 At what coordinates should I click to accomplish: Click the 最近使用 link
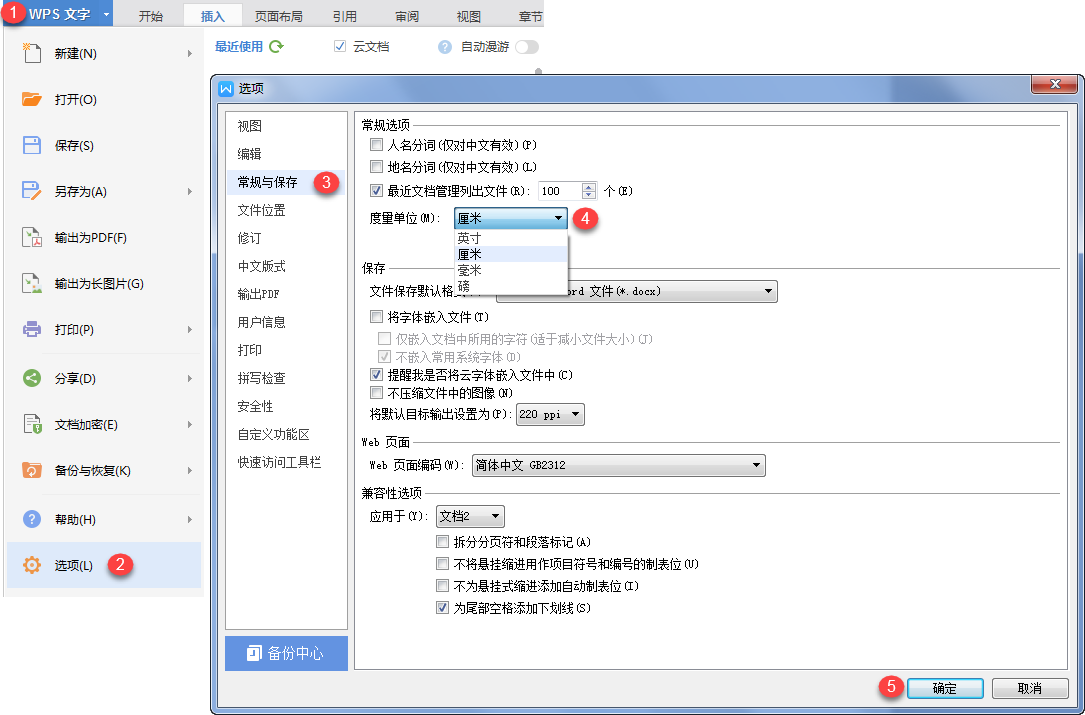[239, 46]
